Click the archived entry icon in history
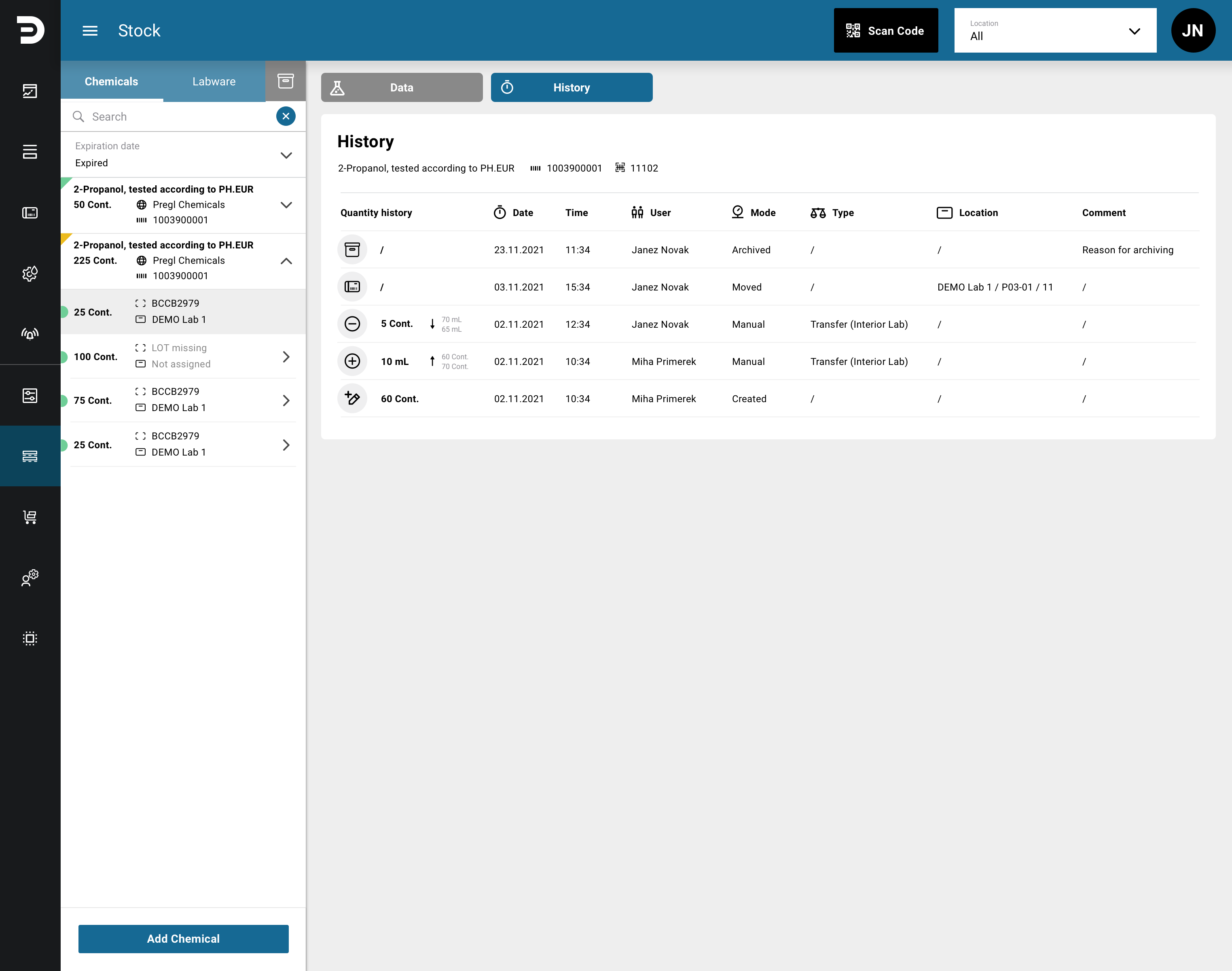Screen dimensions: 1232x971 point(352,250)
